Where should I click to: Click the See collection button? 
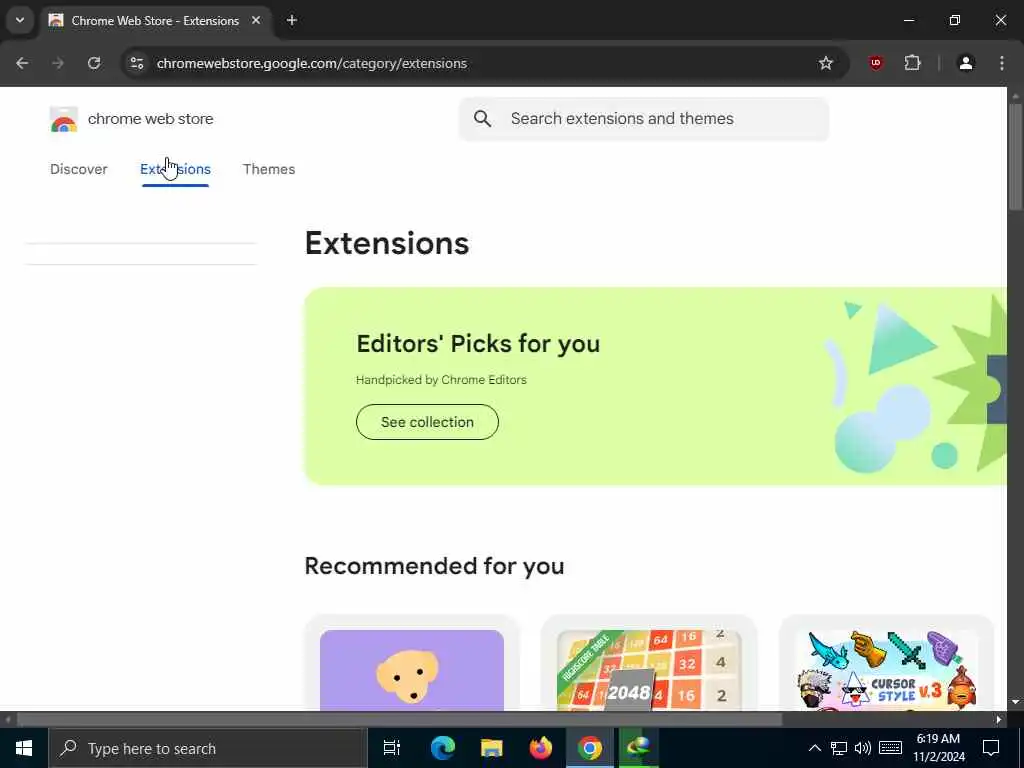pyautogui.click(x=427, y=422)
